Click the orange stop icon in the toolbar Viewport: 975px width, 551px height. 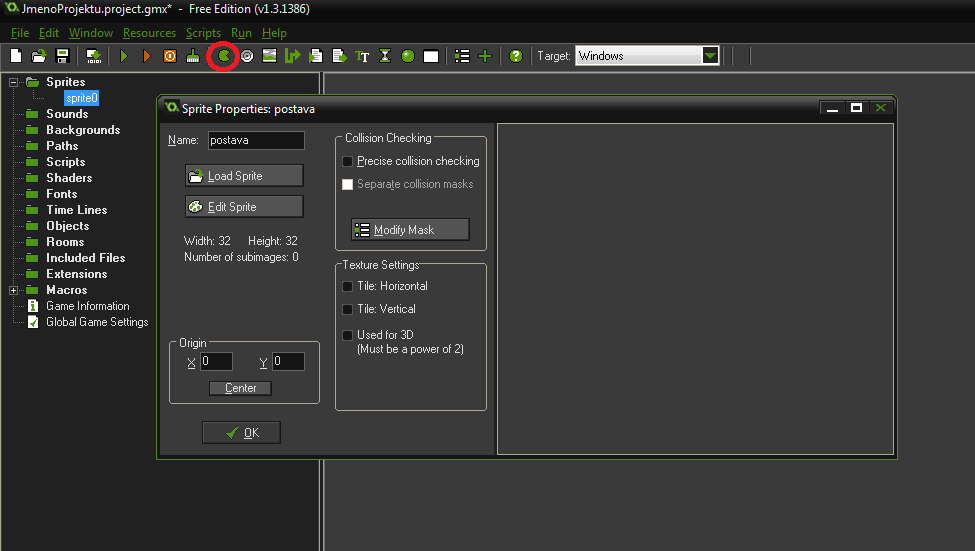click(x=170, y=56)
